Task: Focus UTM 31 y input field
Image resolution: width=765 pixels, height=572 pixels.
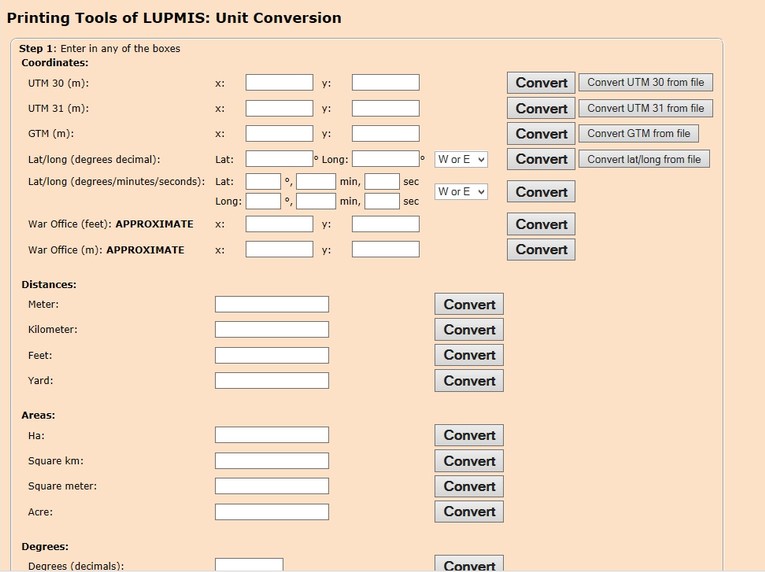Action: (x=385, y=108)
